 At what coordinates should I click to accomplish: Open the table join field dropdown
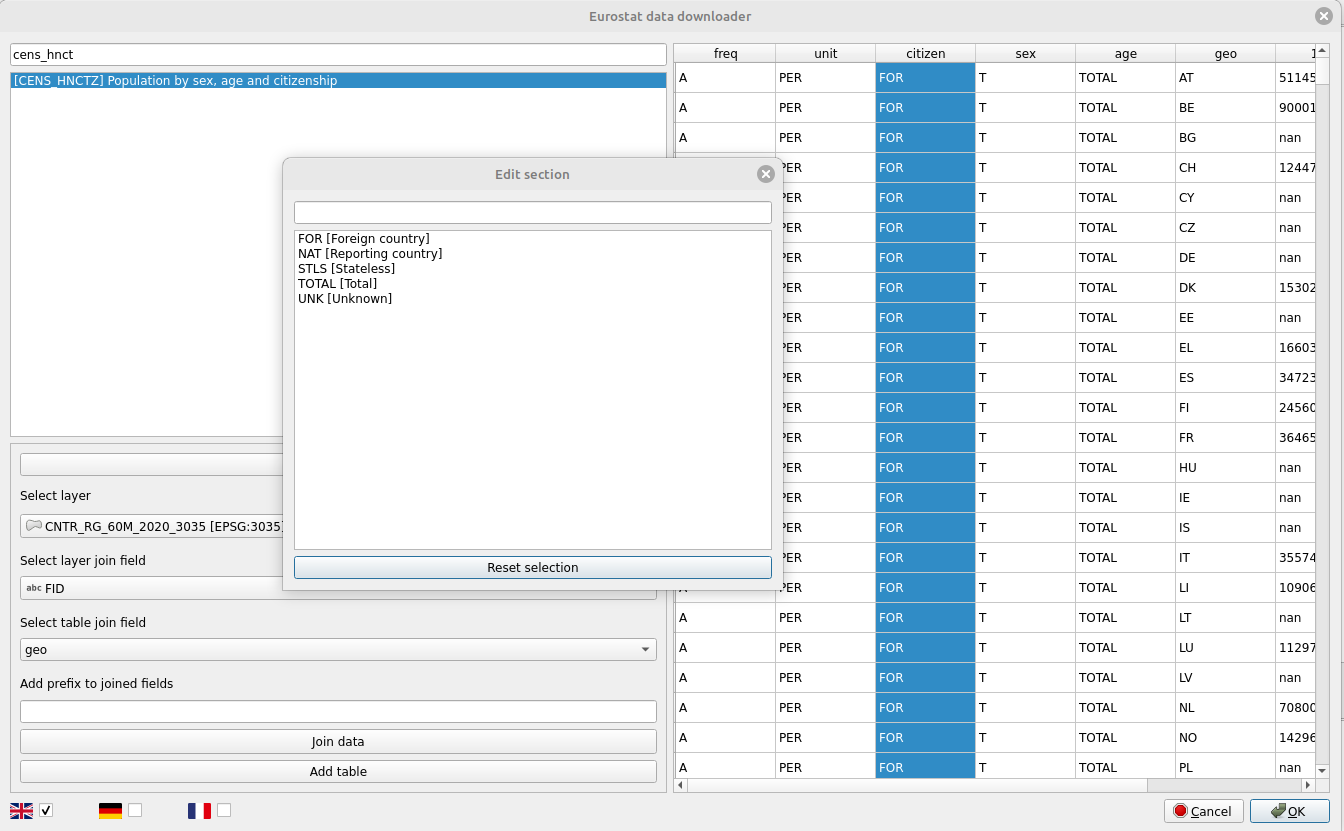click(338, 650)
